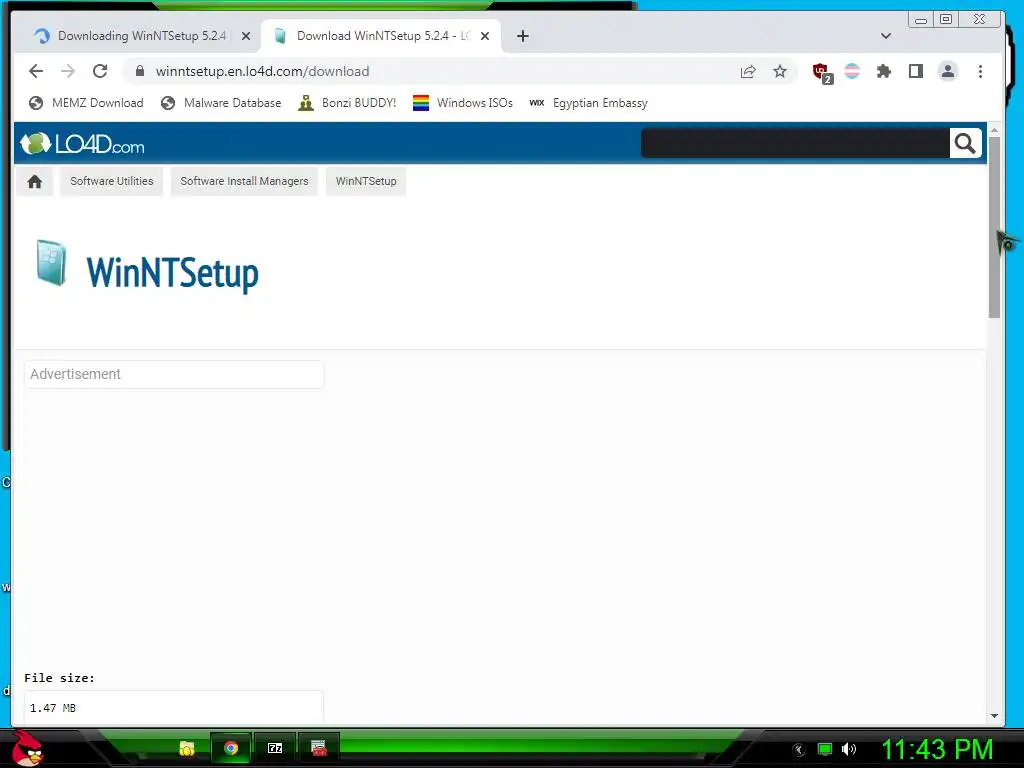The image size is (1024, 768).
Task: Open the Angry Birds start button
Action: tap(27, 748)
